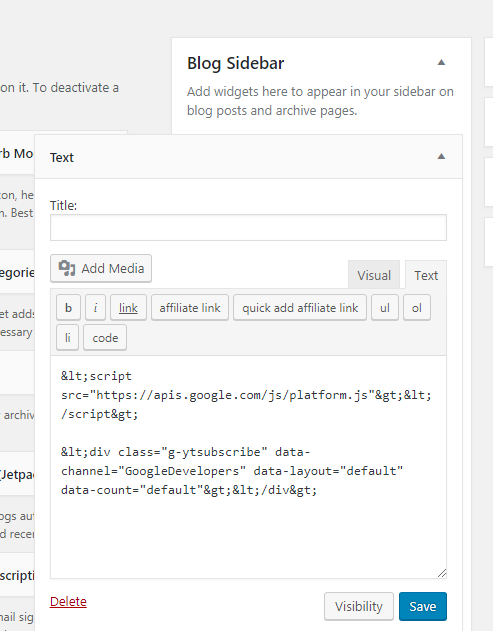Click the affiliate link button
The image size is (493, 631).
pos(190,308)
